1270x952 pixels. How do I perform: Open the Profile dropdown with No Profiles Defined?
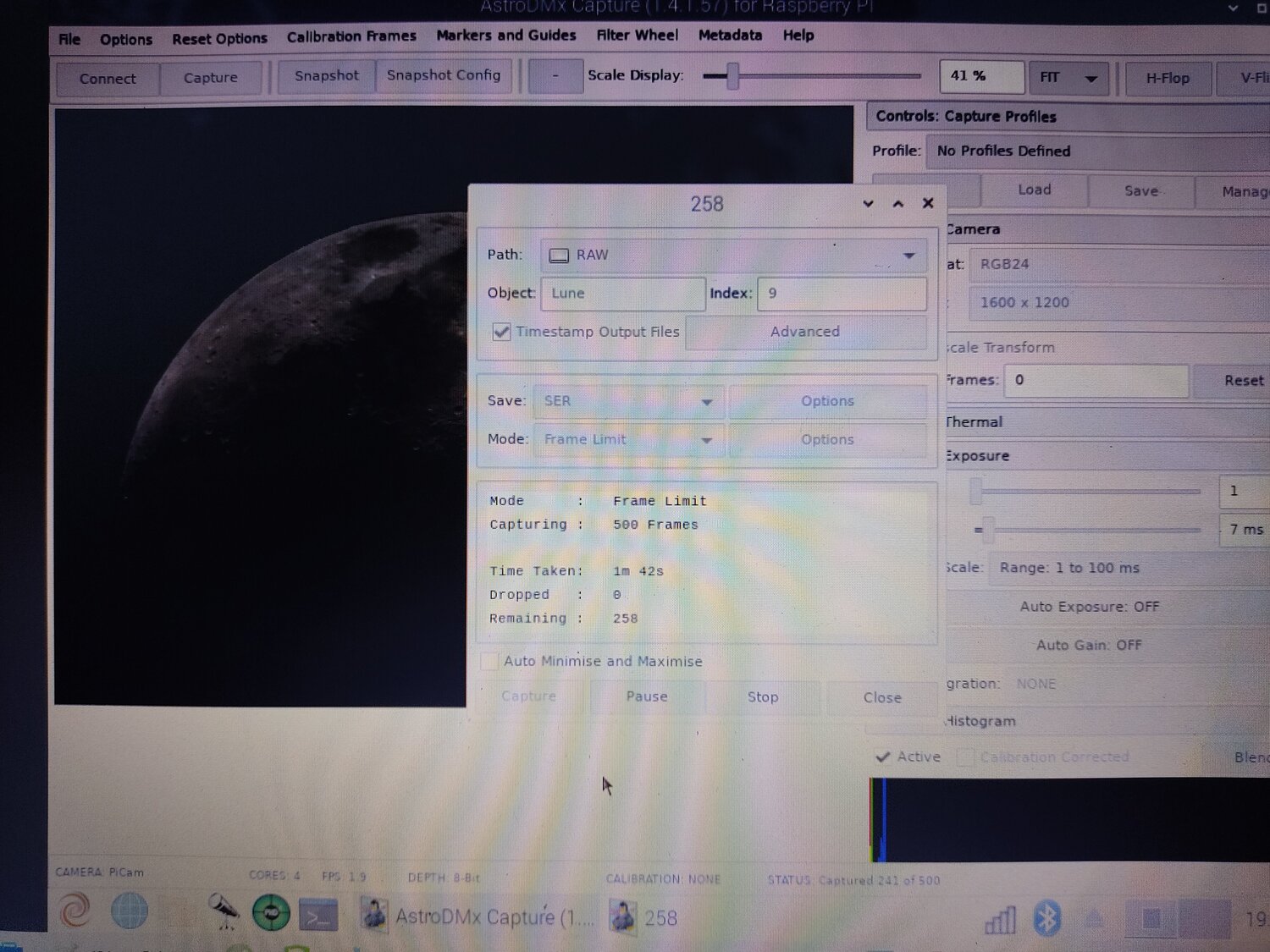(1098, 151)
